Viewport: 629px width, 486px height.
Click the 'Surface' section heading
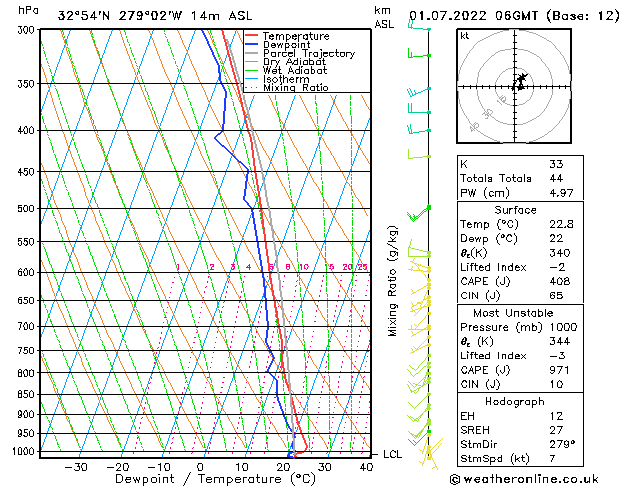point(515,210)
